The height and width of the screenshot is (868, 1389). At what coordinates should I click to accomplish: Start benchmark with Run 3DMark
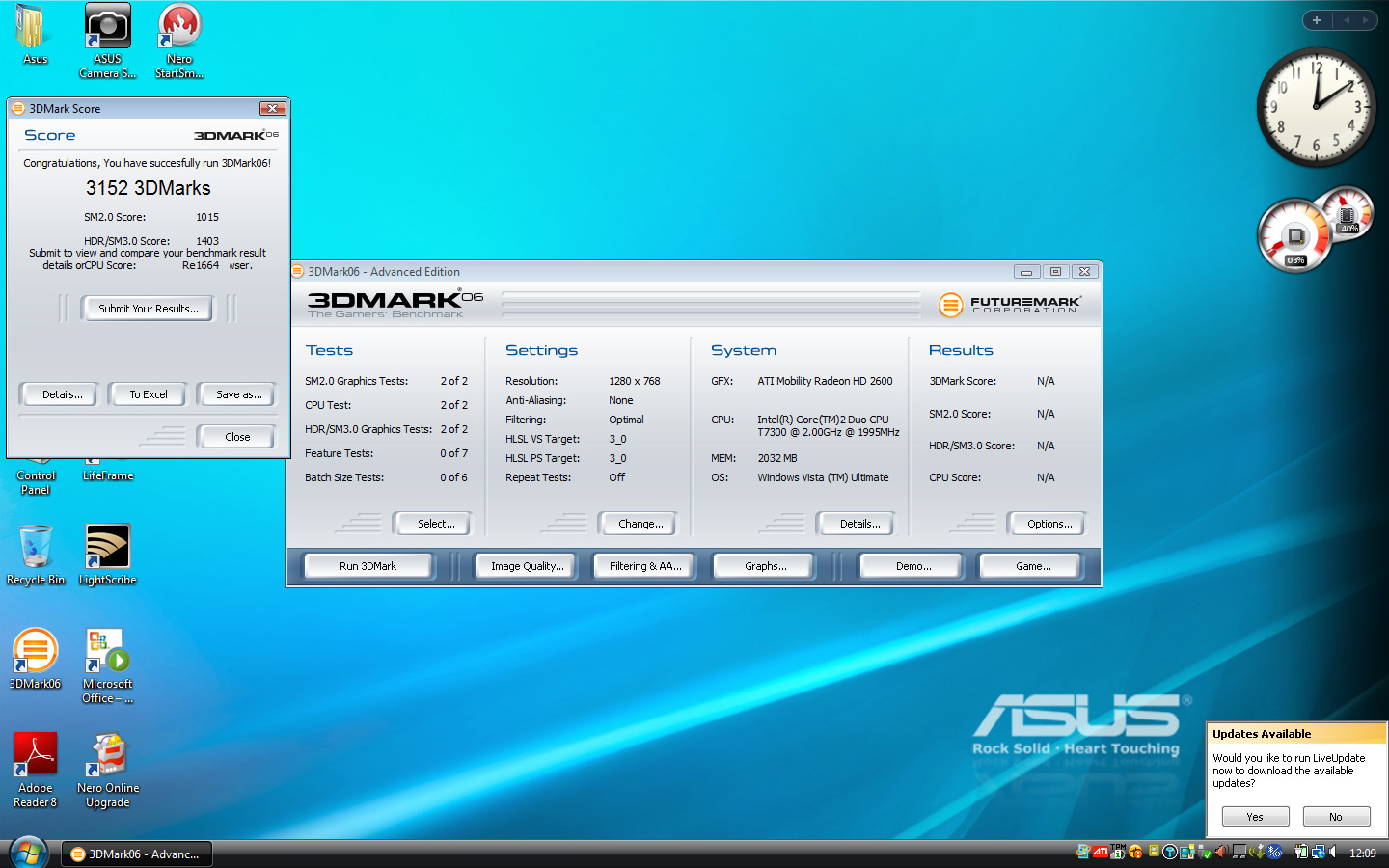click(x=368, y=566)
